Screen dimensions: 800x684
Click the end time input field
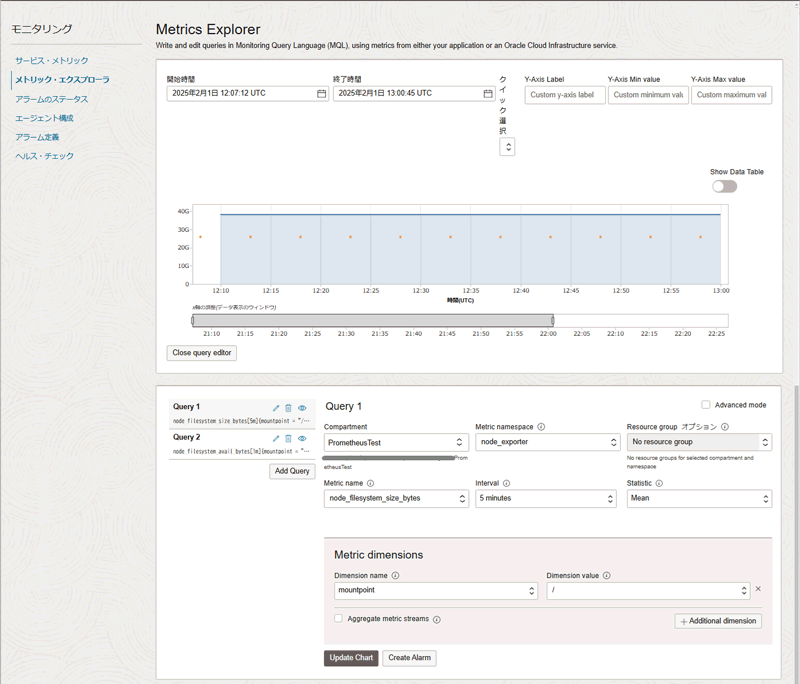pos(414,93)
